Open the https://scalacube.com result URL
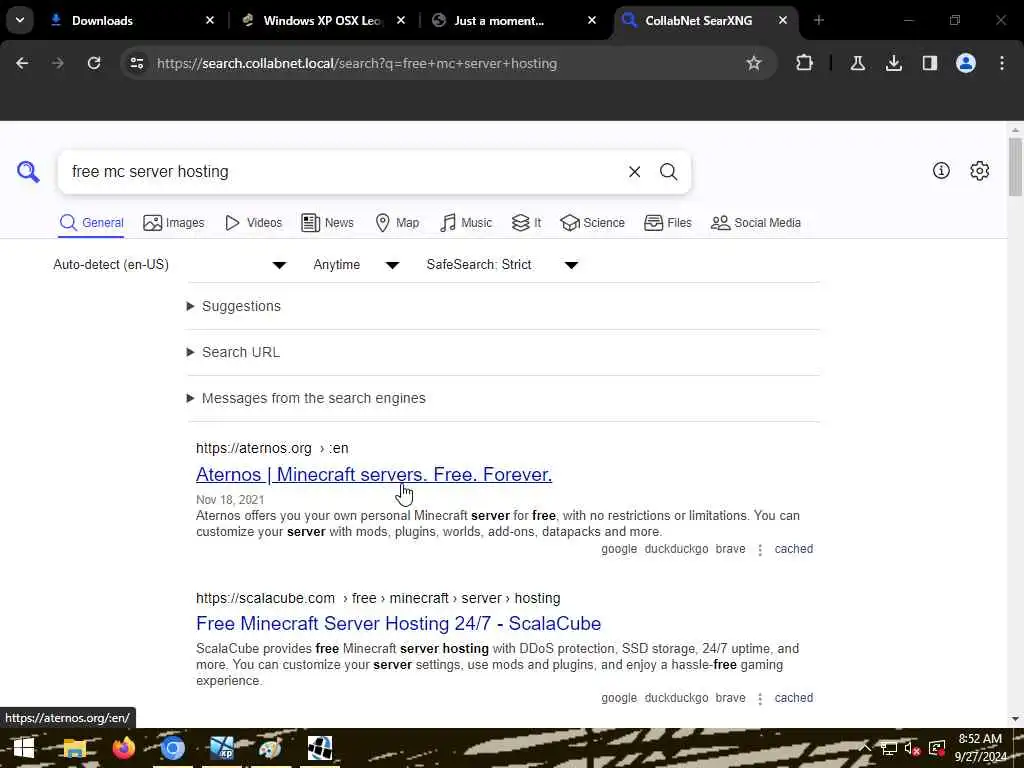 click(378, 598)
